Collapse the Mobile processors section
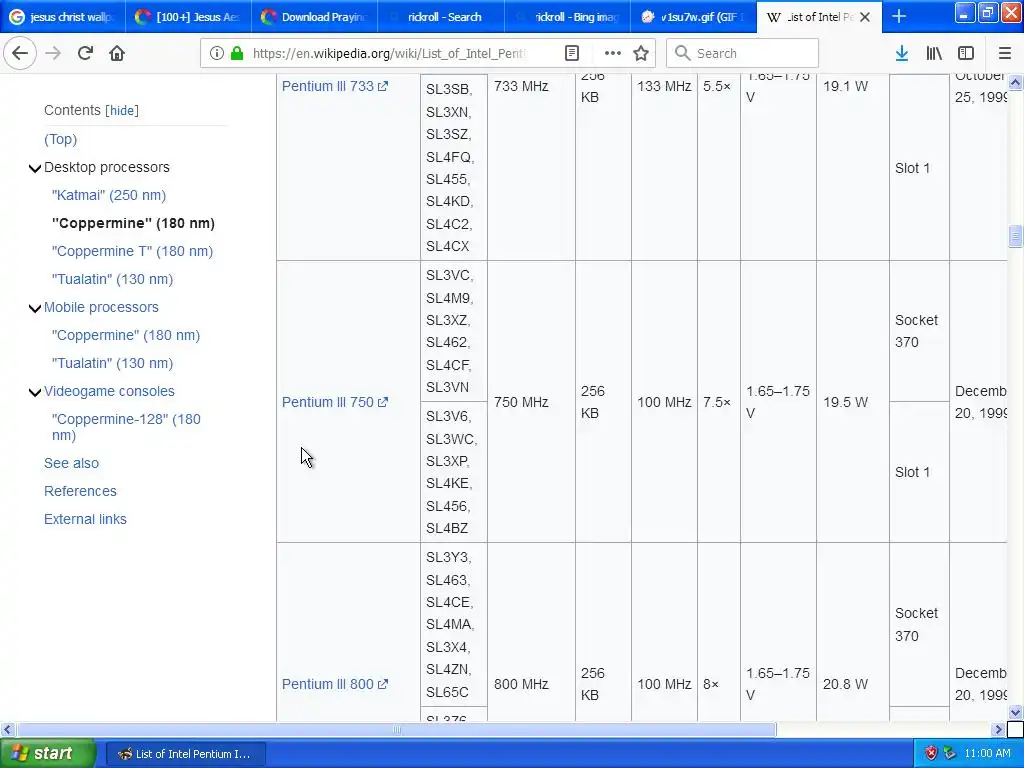 (35, 308)
